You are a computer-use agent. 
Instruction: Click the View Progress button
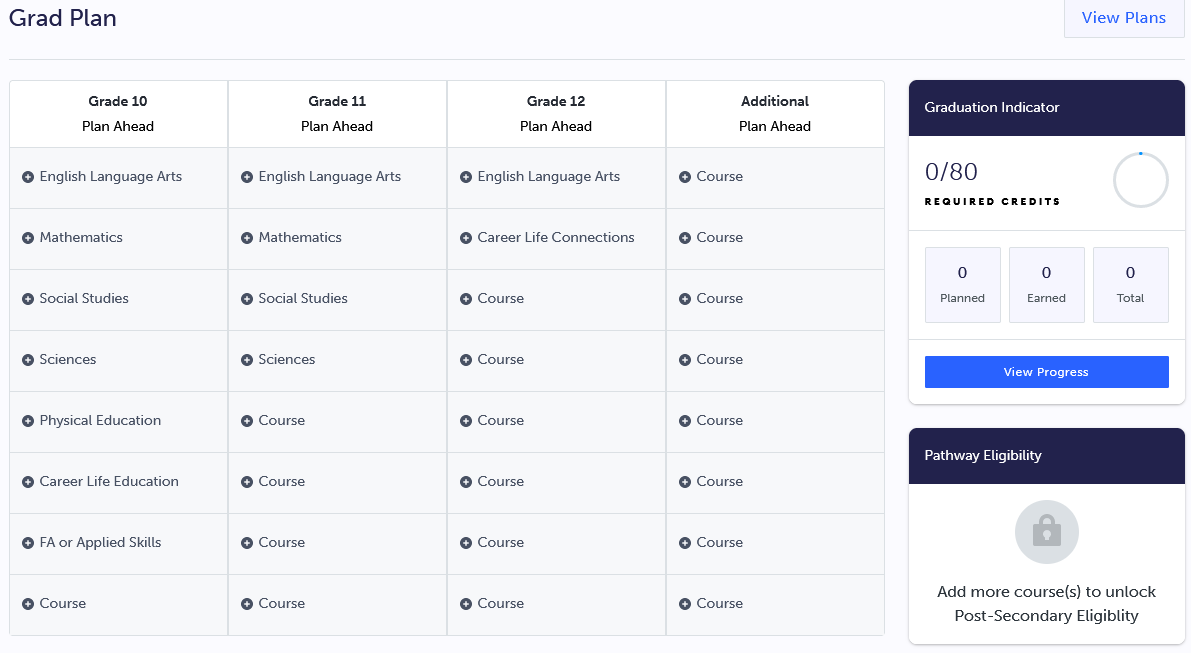point(1046,372)
